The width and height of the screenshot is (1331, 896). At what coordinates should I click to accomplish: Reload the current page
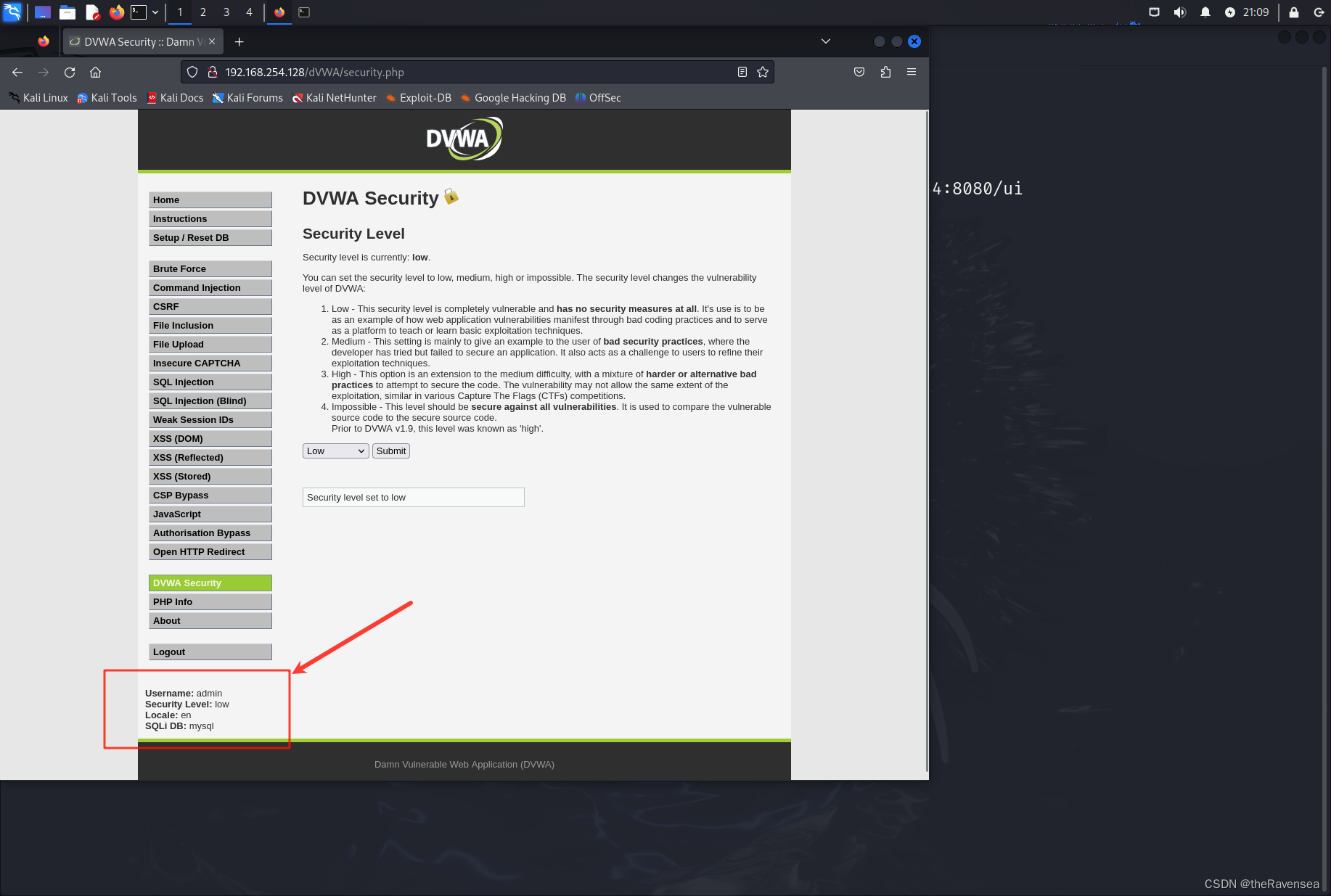click(70, 72)
